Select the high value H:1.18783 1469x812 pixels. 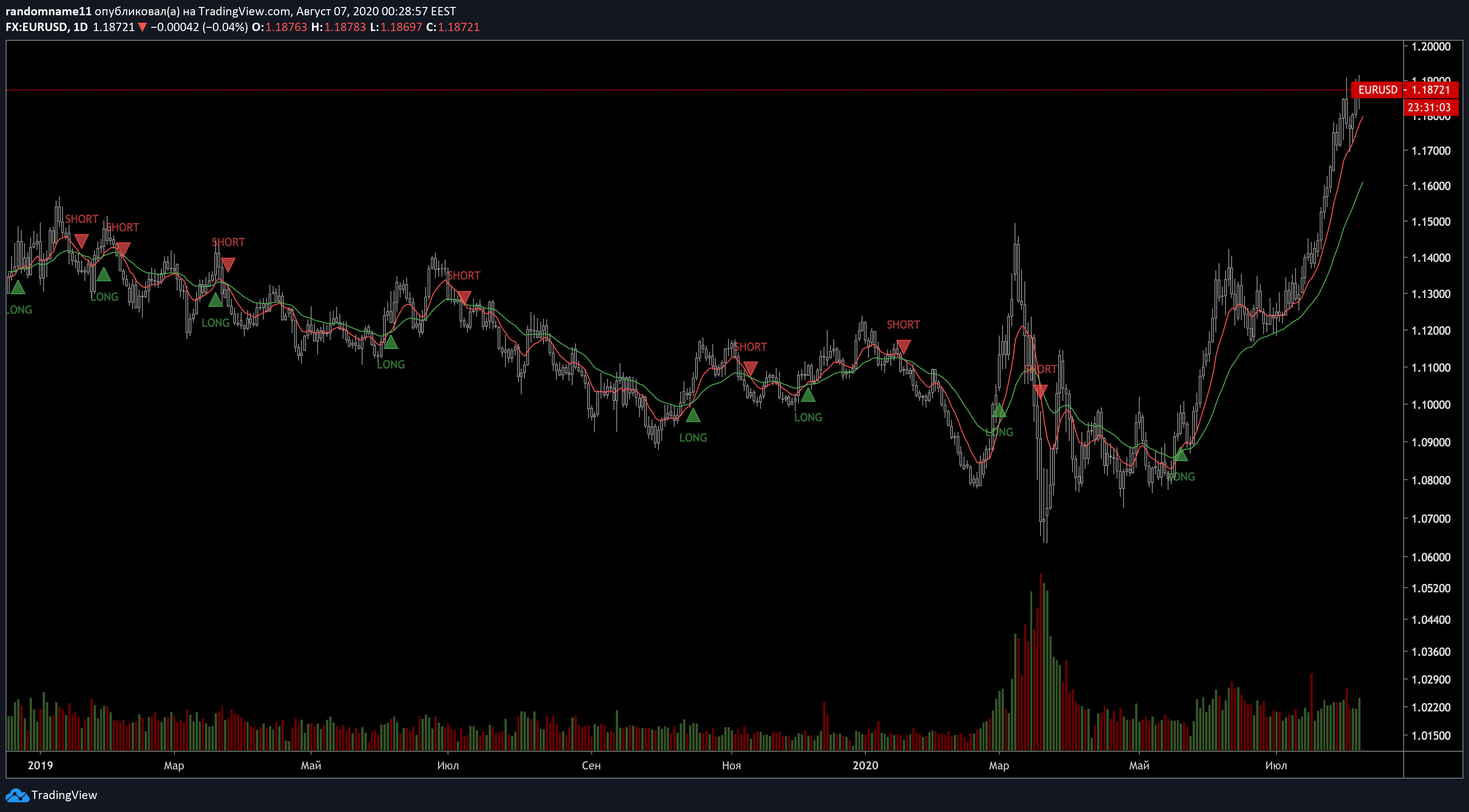339,27
